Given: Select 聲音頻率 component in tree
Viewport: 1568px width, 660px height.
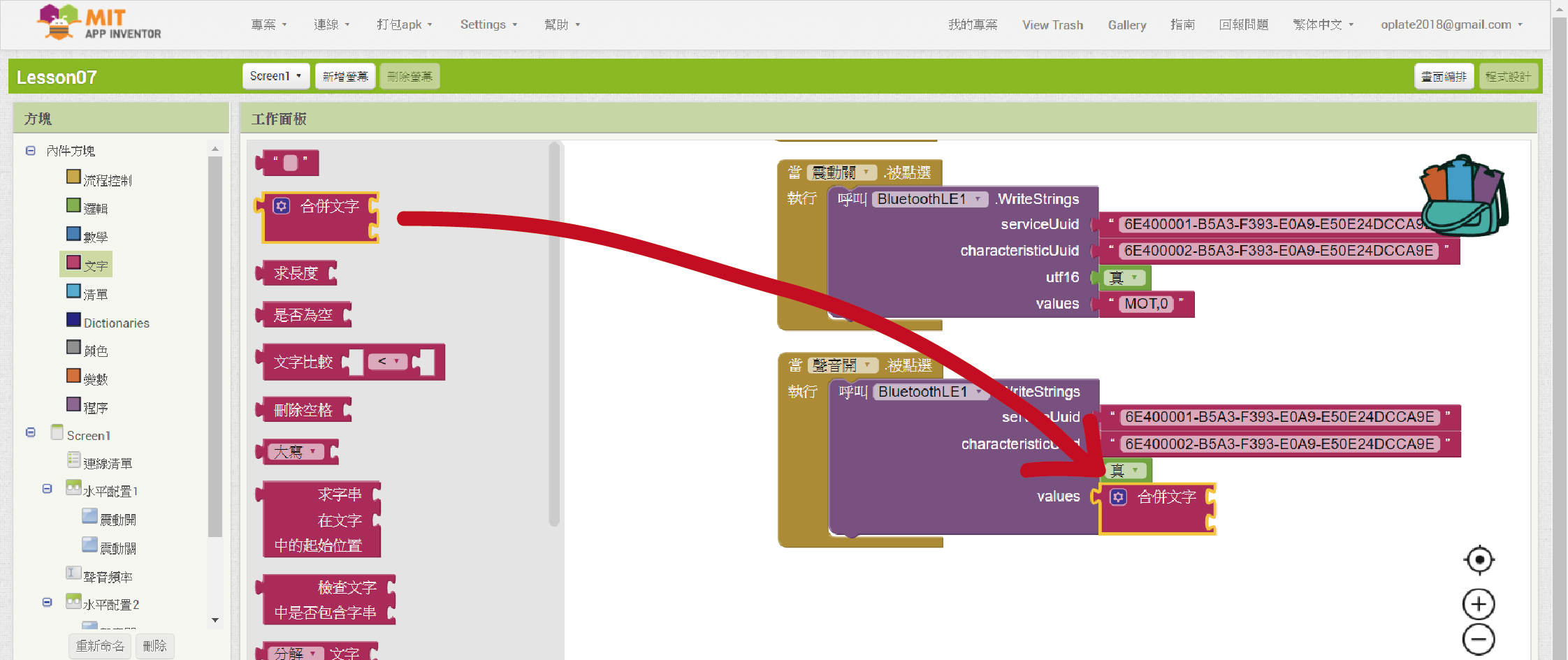Looking at the screenshot, I should tap(108, 577).
